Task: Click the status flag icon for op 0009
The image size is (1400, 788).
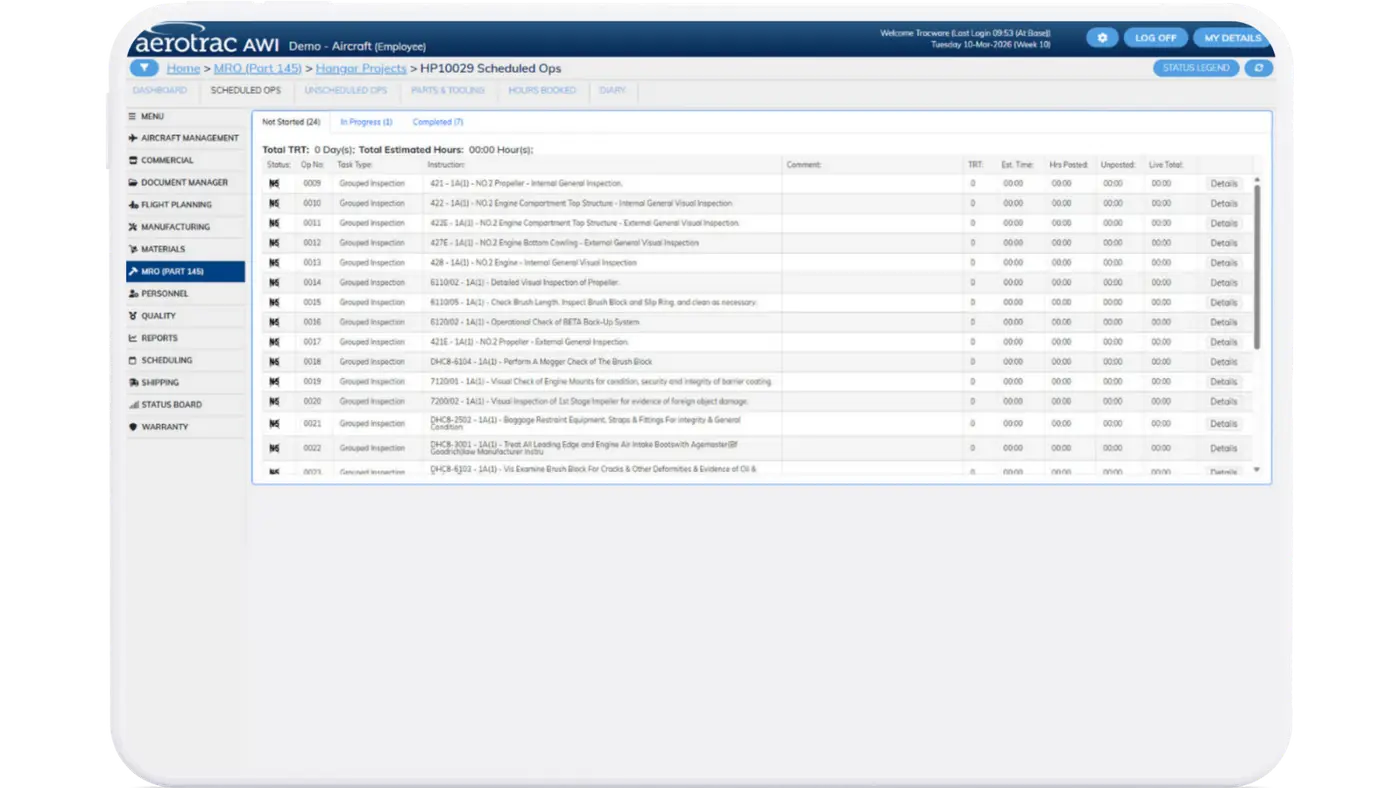Action: pos(274,184)
